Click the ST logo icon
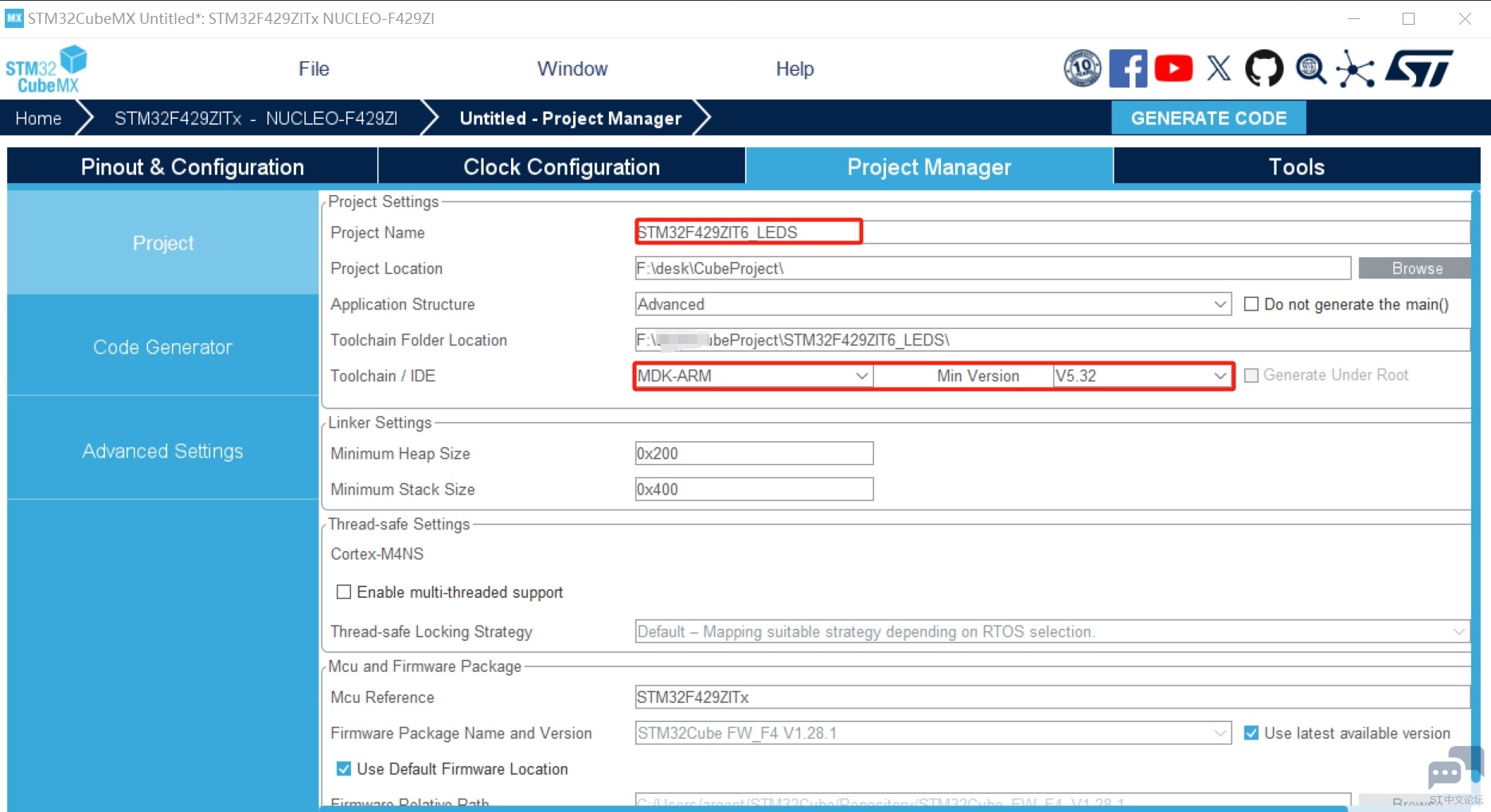1491x812 pixels. click(1419, 68)
